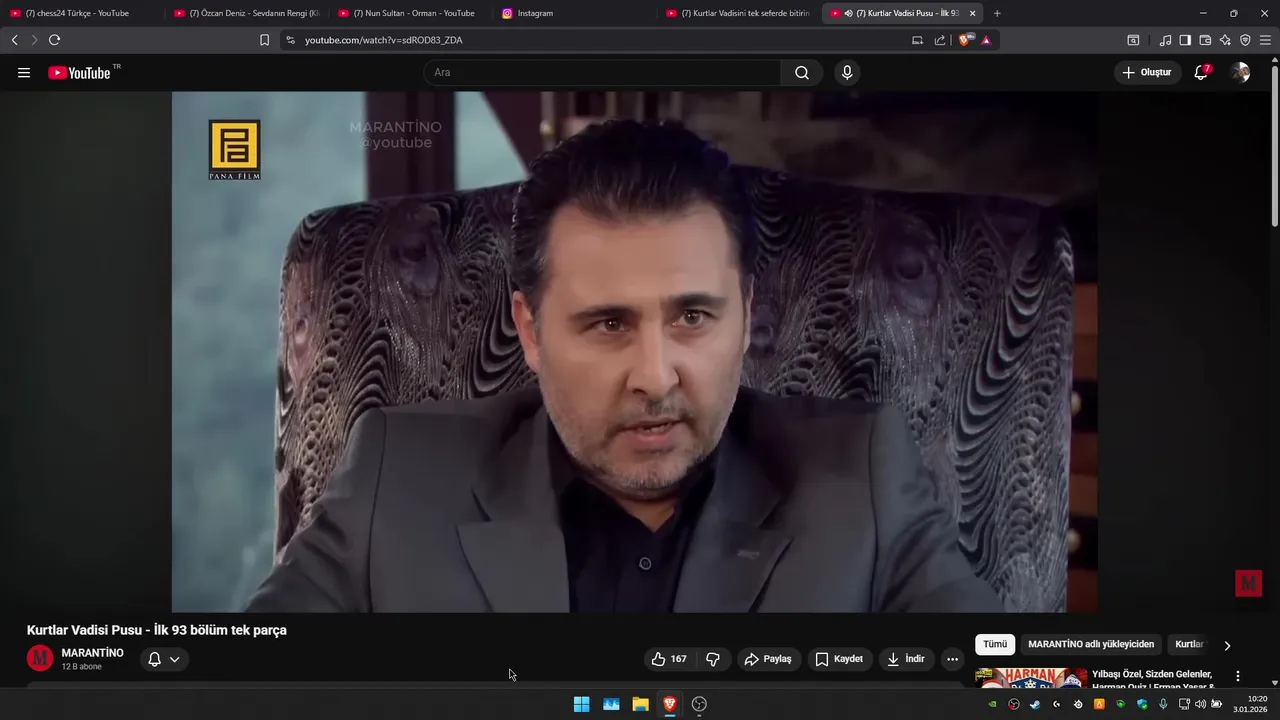Viewport: 1280px width, 720px height.
Task: Open Brave Wallet icon
Action: tap(1205, 40)
